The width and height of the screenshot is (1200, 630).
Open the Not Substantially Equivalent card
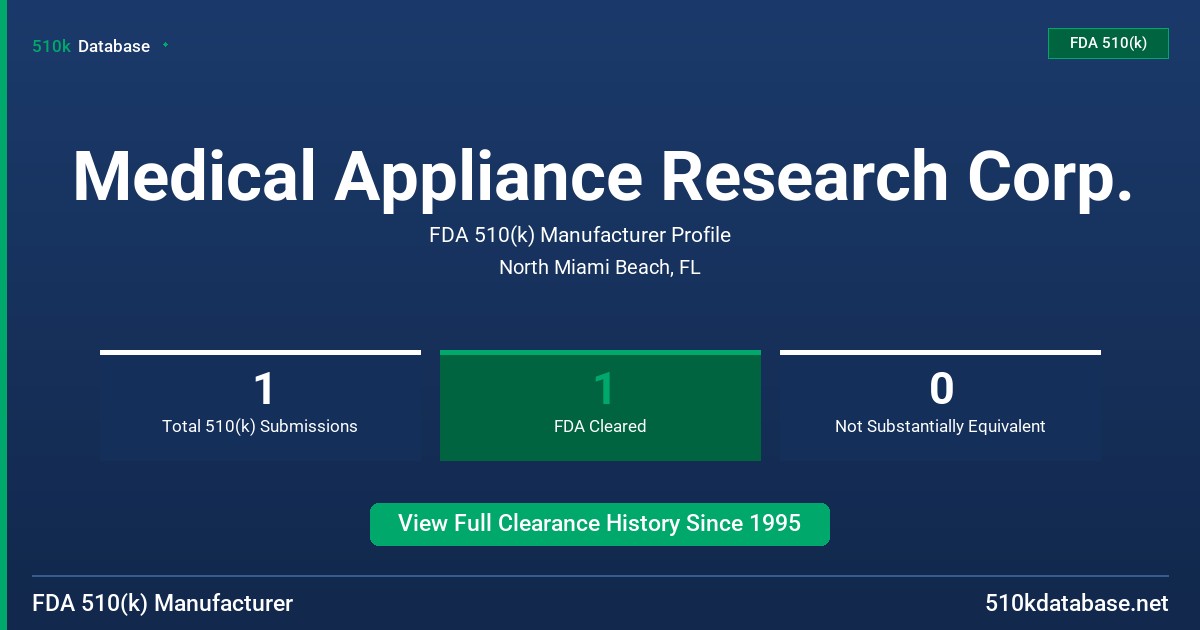940,406
